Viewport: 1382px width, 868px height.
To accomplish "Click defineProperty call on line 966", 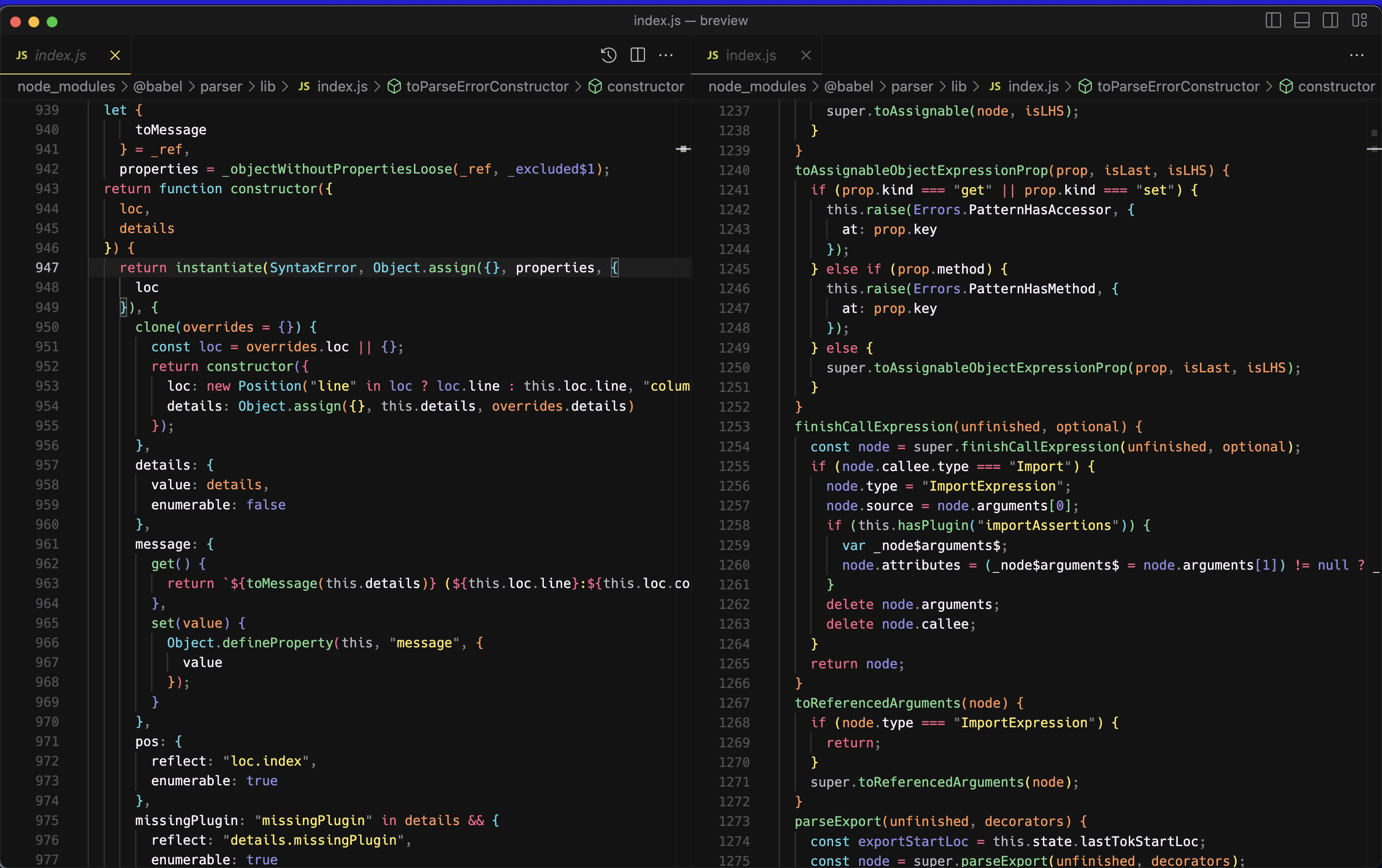I will point(277,643).
